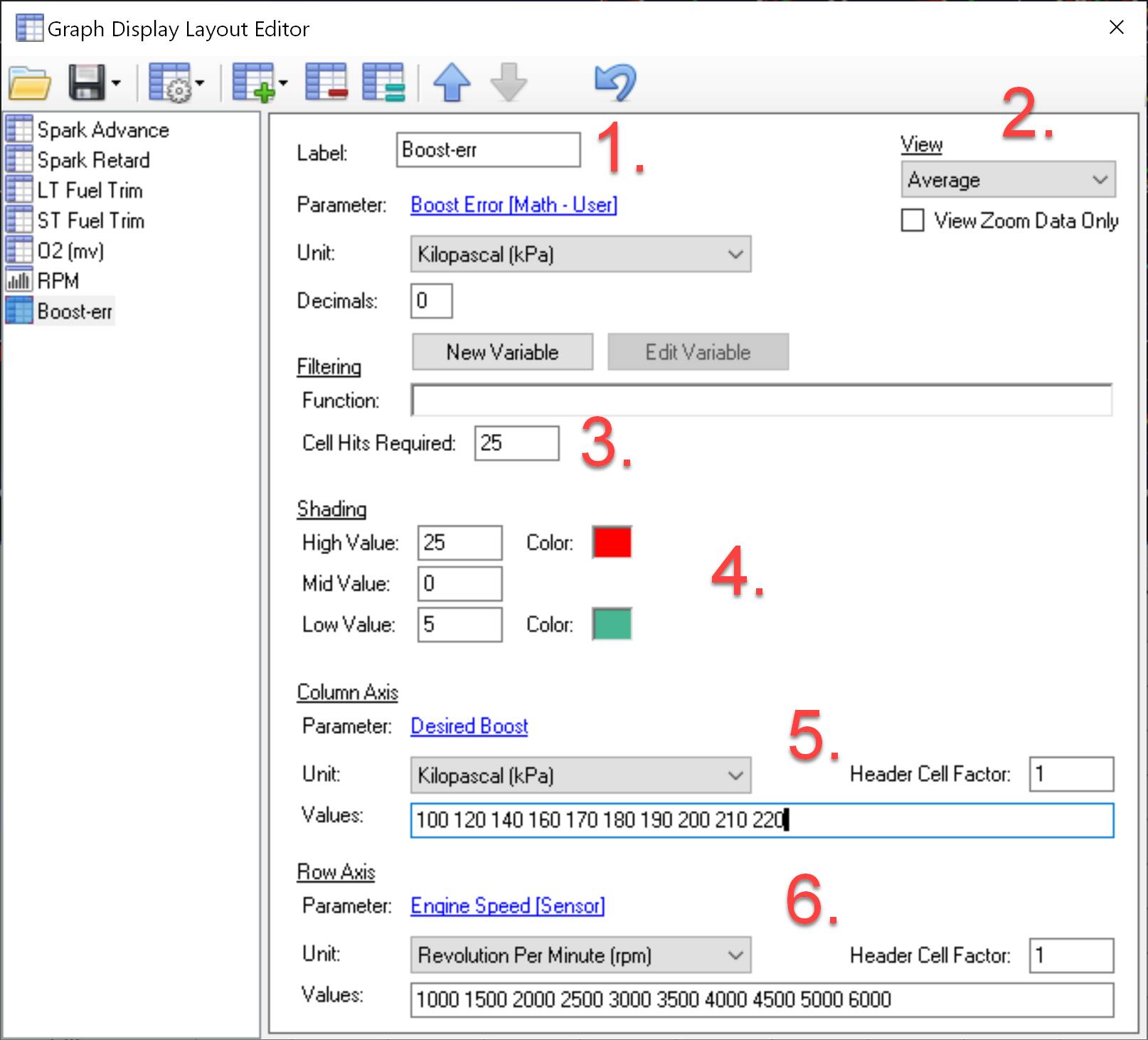Screen dimensions: 1148x1040
Task: Open the table settings gear icon
Action: tap(171, 83)
